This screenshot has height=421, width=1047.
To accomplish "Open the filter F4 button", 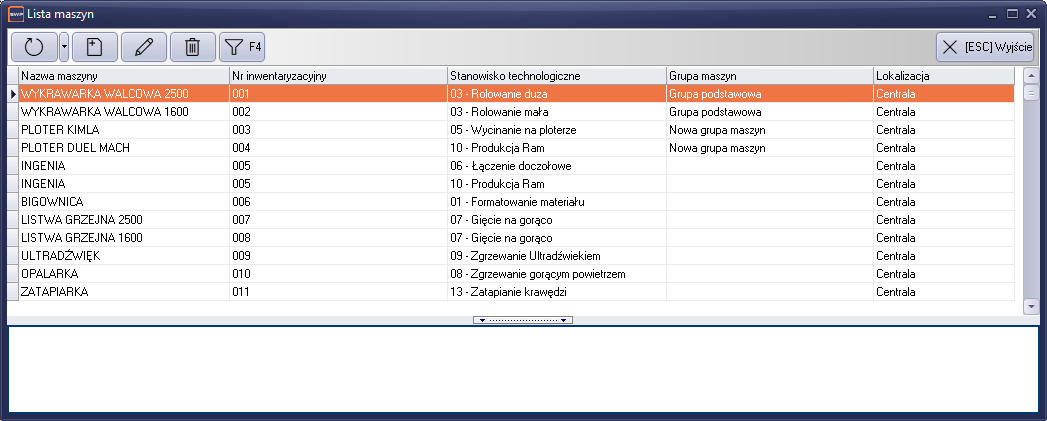I will (x=241, y=46).
